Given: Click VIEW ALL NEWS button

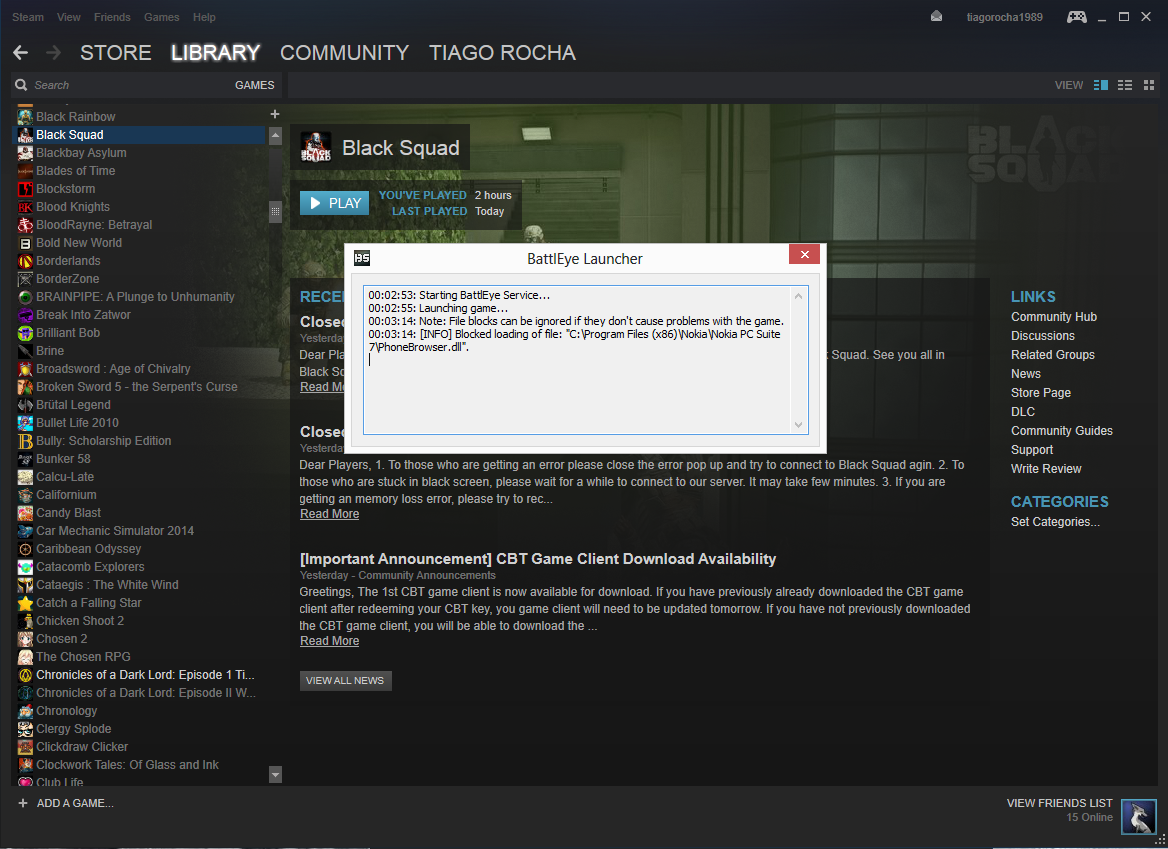Looking at the screenshot, I should click(x=346, y=681).
